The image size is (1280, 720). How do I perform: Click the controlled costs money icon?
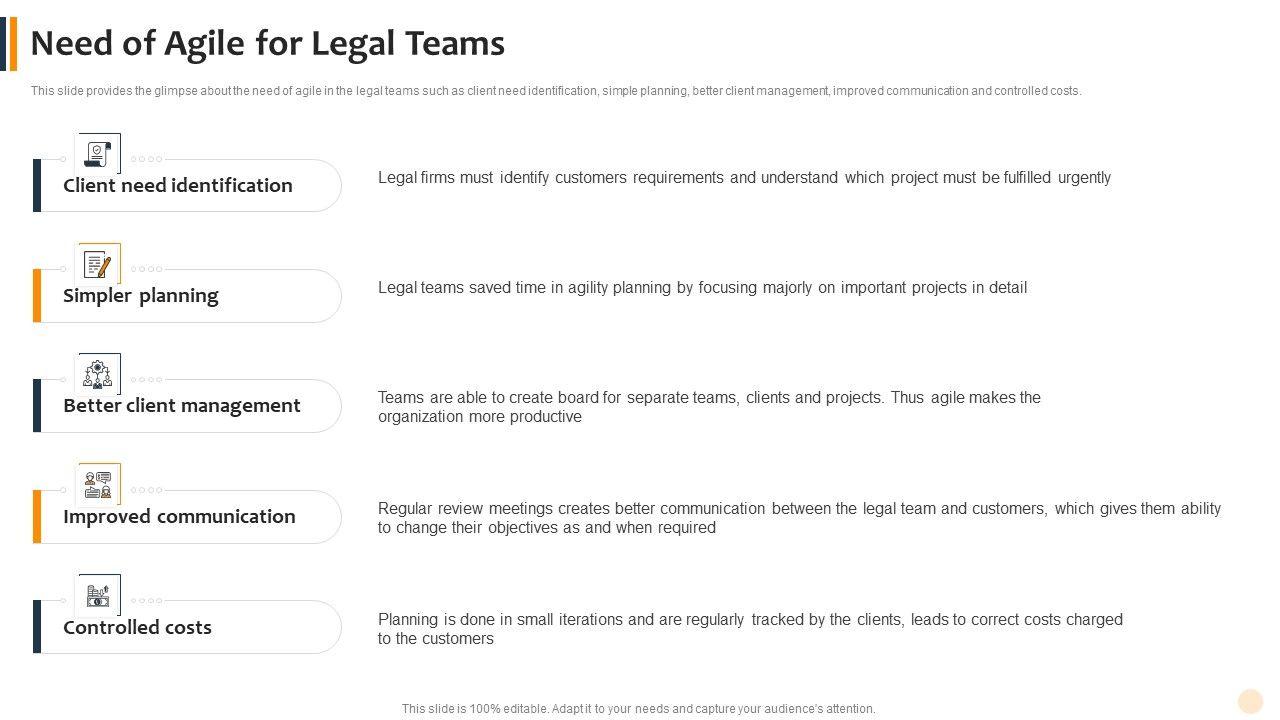[x=98, y=595]
